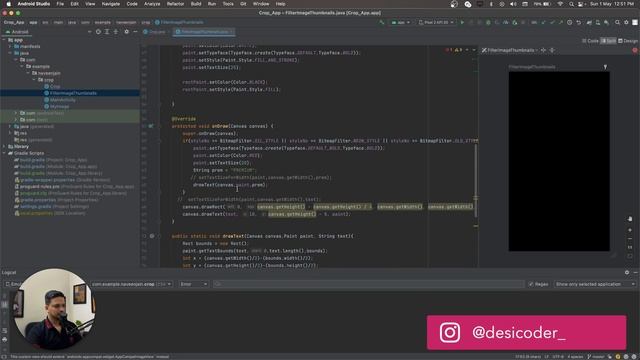Toggle the Regex checkbox in Logcat
640x360 pixels.
tap(531, 284)
